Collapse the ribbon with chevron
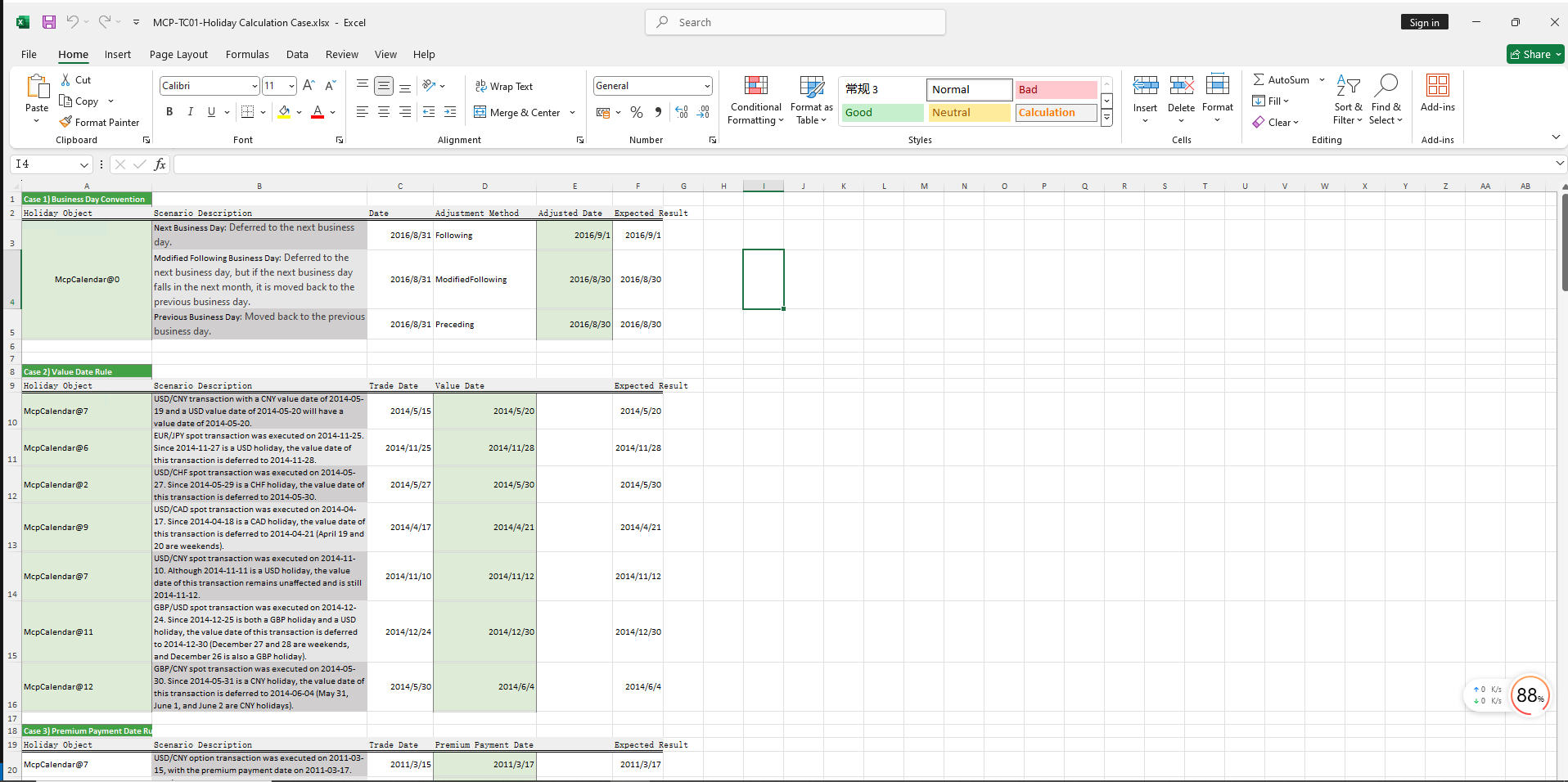The width and height of the screenshot is (1568, 782). (1556, 137)
